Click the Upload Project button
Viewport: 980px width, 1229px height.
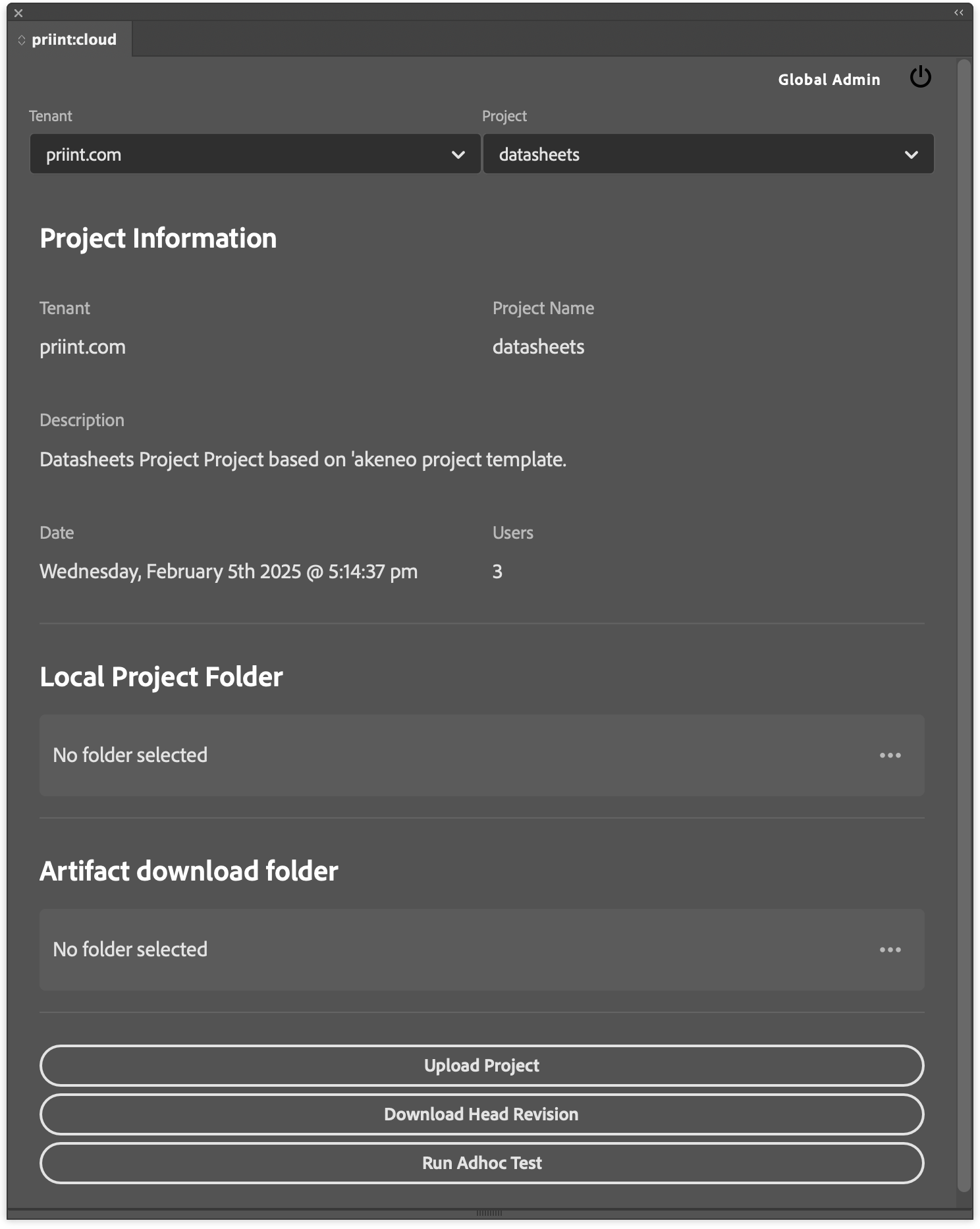click(481, 1066)
